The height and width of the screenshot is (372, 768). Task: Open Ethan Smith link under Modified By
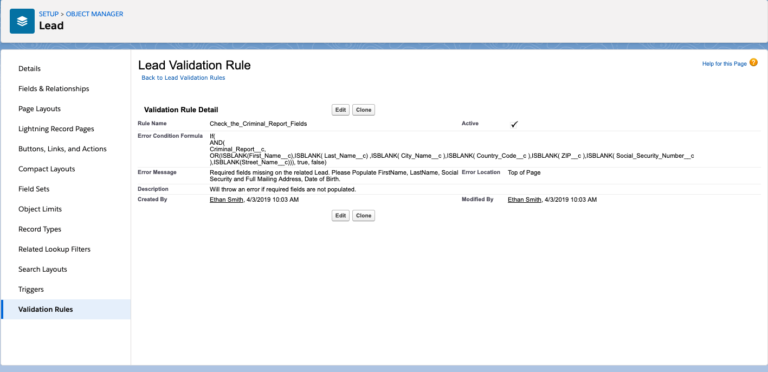[x=525, y=200]
